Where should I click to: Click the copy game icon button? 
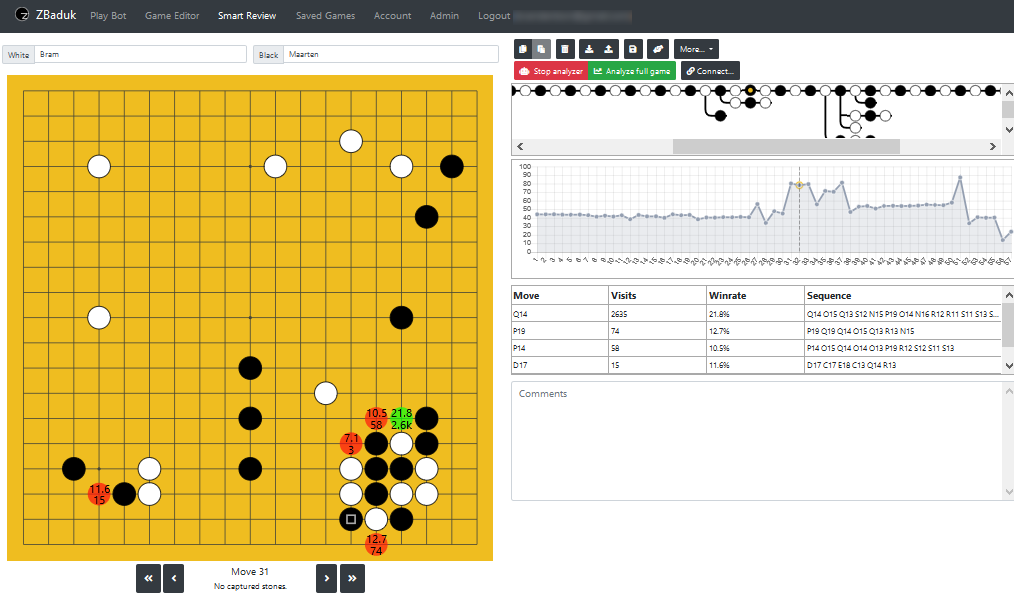click(523, 49)
